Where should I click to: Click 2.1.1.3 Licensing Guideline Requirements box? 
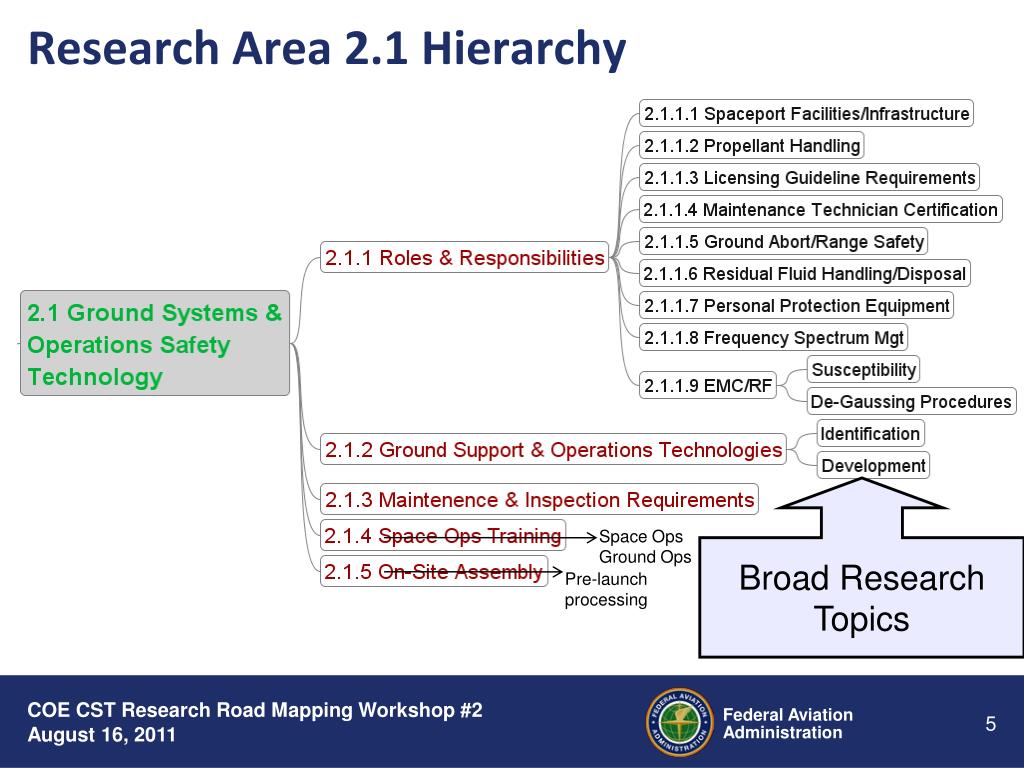[809, 177]
